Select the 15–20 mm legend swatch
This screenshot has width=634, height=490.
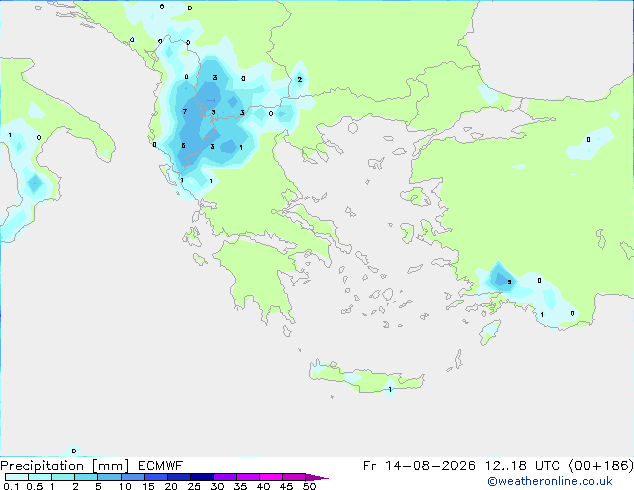point(155,477)
